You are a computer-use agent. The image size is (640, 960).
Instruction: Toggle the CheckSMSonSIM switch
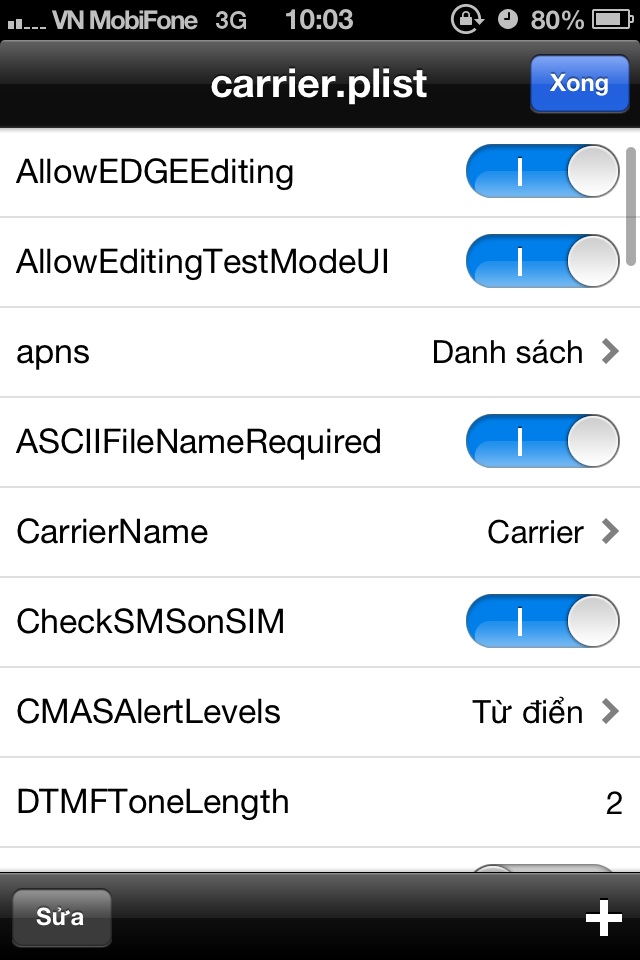coord(543,621)
